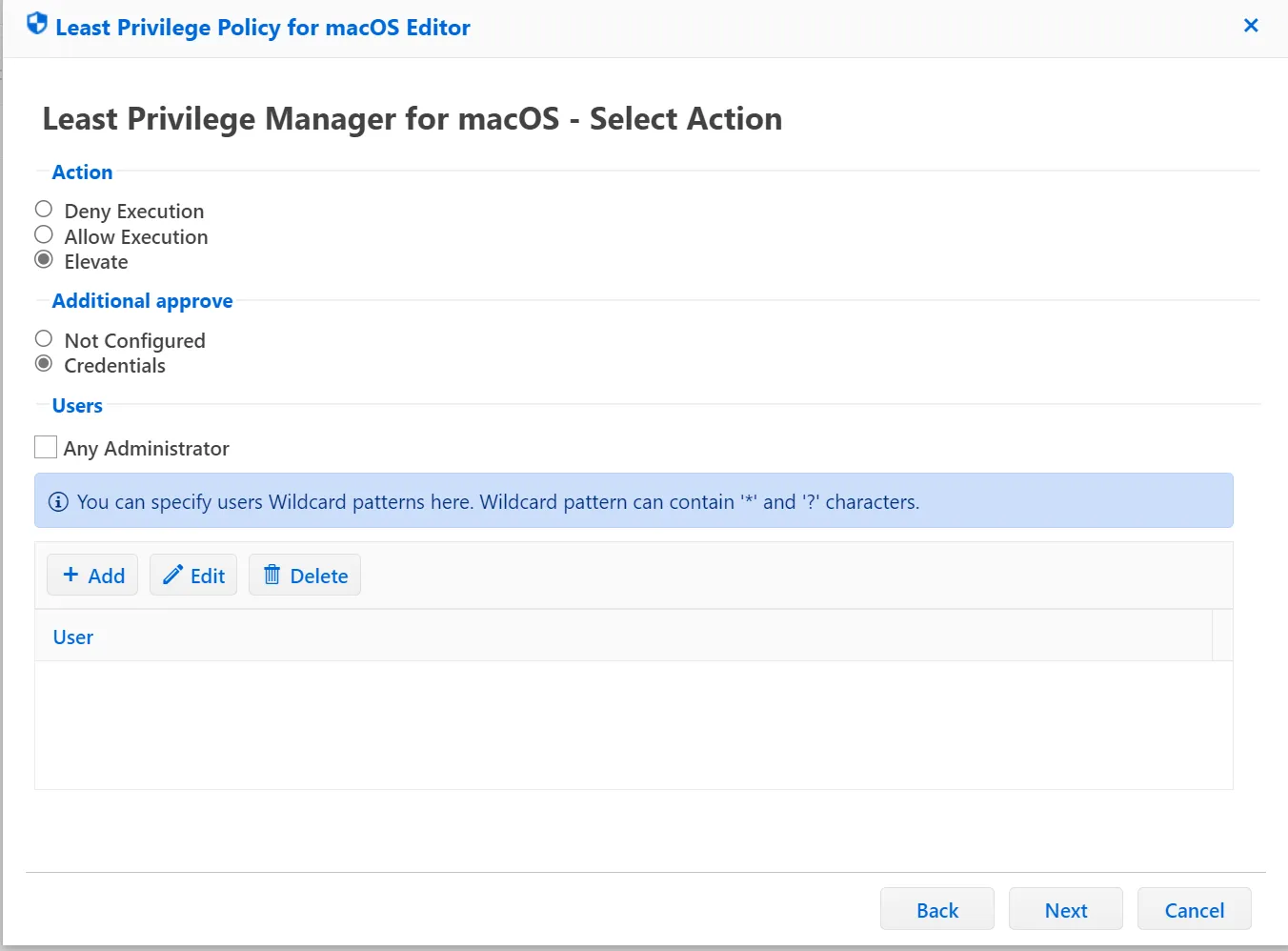Add a new user wildcard entry
The height and width of the screenshot is (951, 1288).
(92, 575)
